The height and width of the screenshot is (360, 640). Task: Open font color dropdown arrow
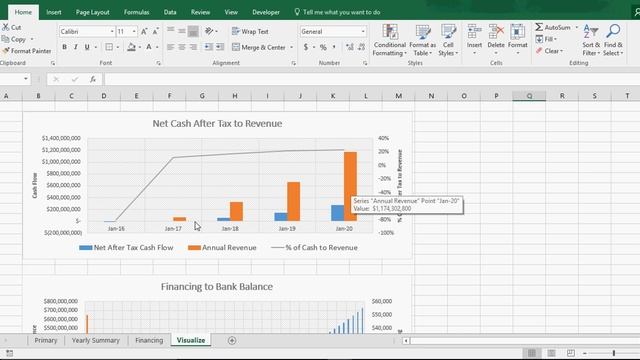[x=157, y=47]
